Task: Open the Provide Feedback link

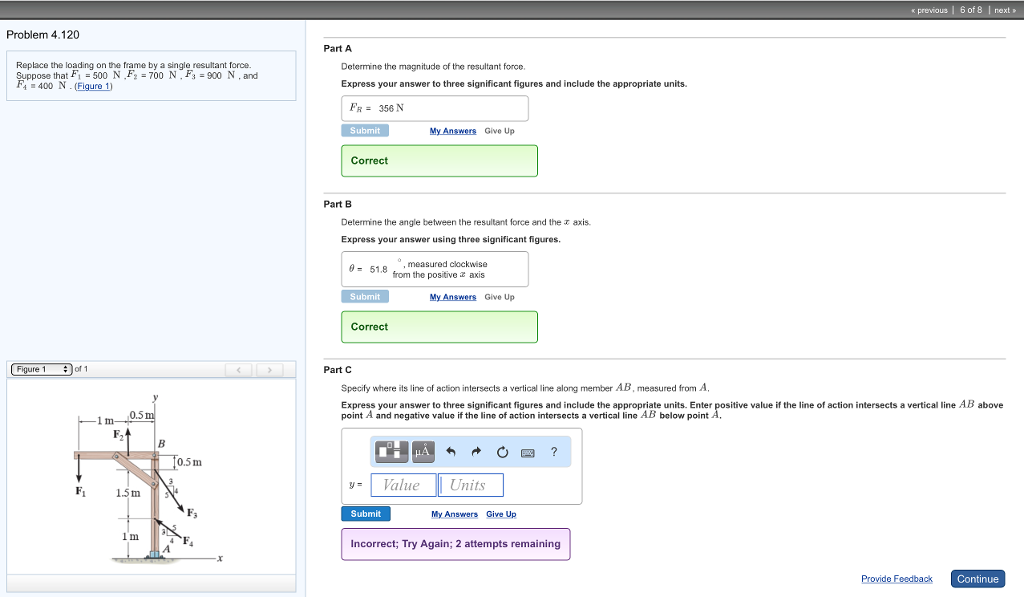Action: [896, 579]
